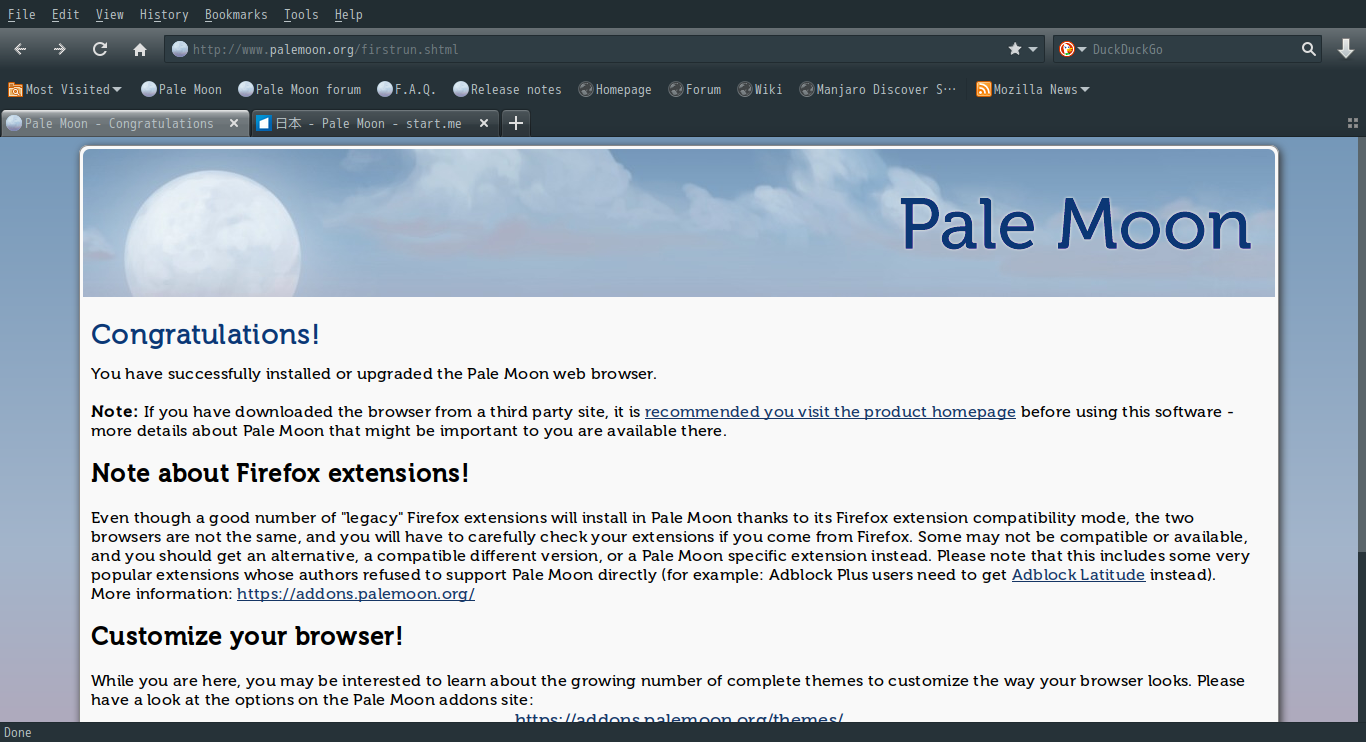Image resolution: width=1366 pixels, height=742 pixels.
Task: Click the 'Congratulations!' heading
Action: click(205, 334)
